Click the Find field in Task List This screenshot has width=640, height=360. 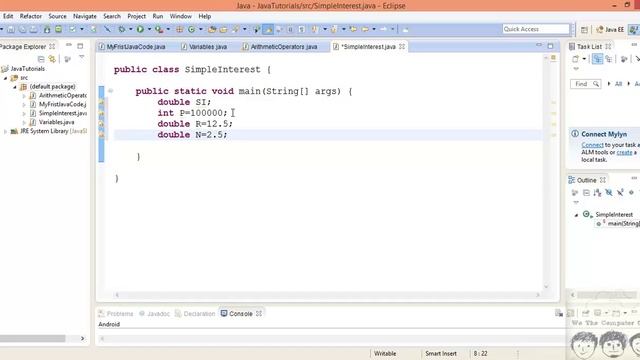tap(585, 84)
